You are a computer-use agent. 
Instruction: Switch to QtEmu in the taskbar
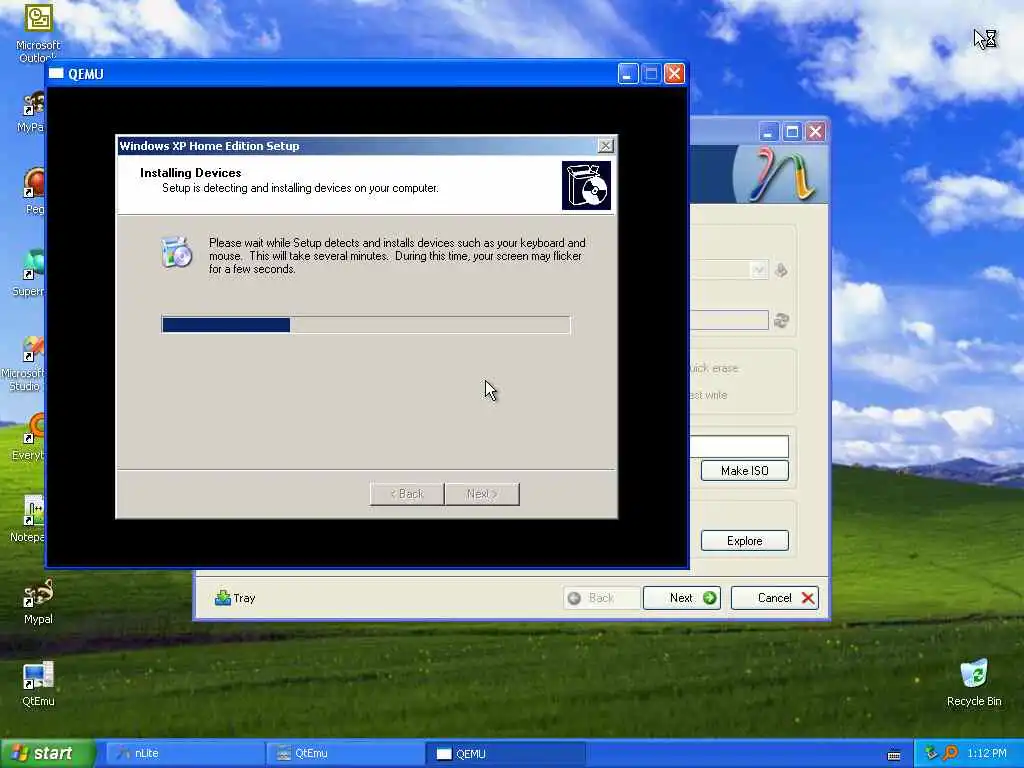345,753
